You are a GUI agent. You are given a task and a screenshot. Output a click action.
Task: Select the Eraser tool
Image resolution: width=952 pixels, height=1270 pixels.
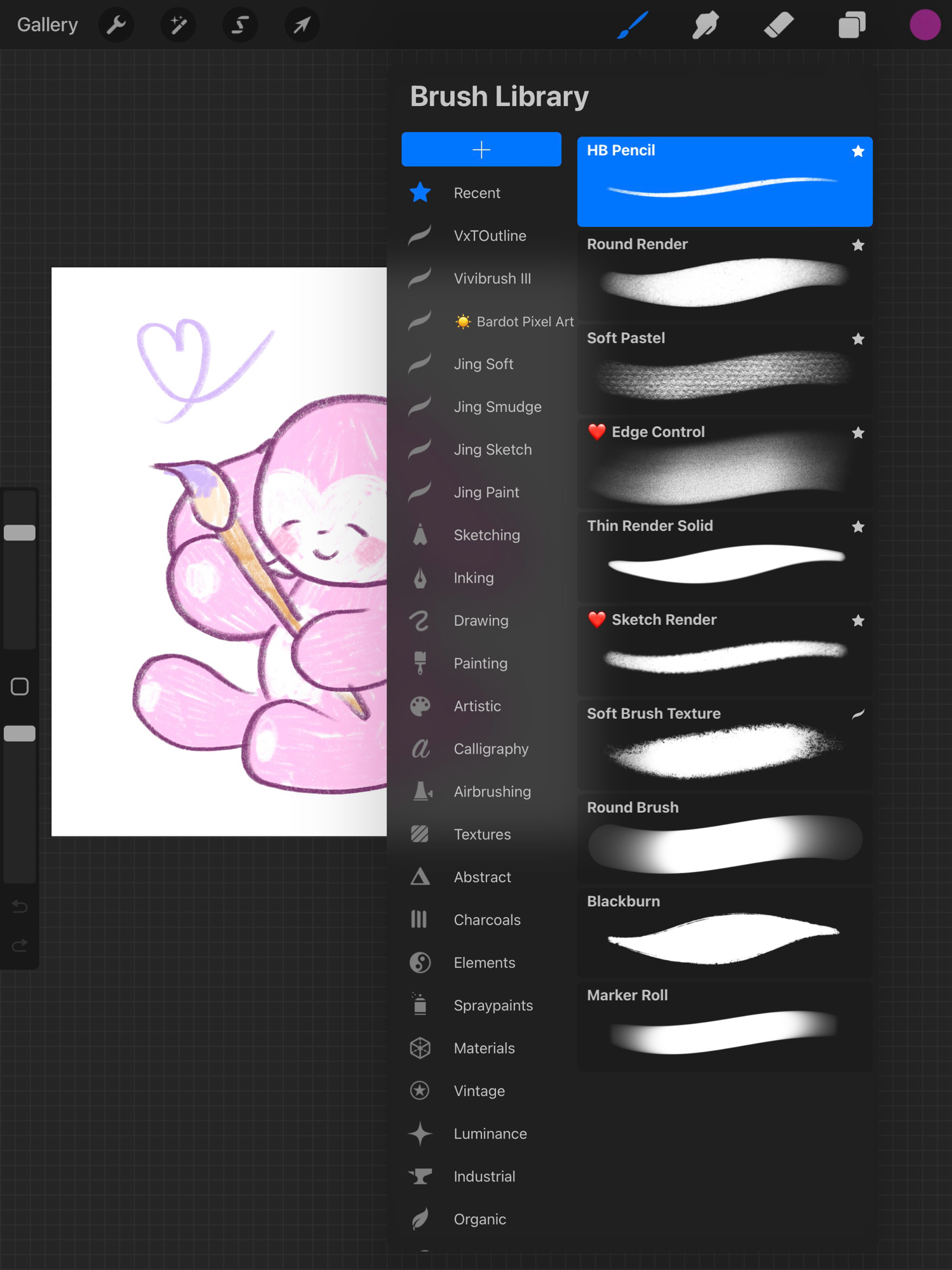[x=779, y=25]
